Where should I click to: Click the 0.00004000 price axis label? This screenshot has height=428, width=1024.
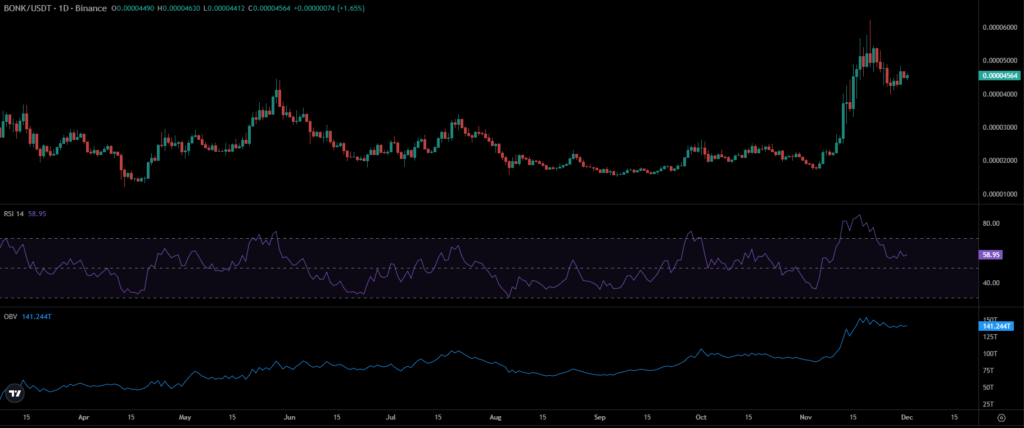coord(1000,94)
